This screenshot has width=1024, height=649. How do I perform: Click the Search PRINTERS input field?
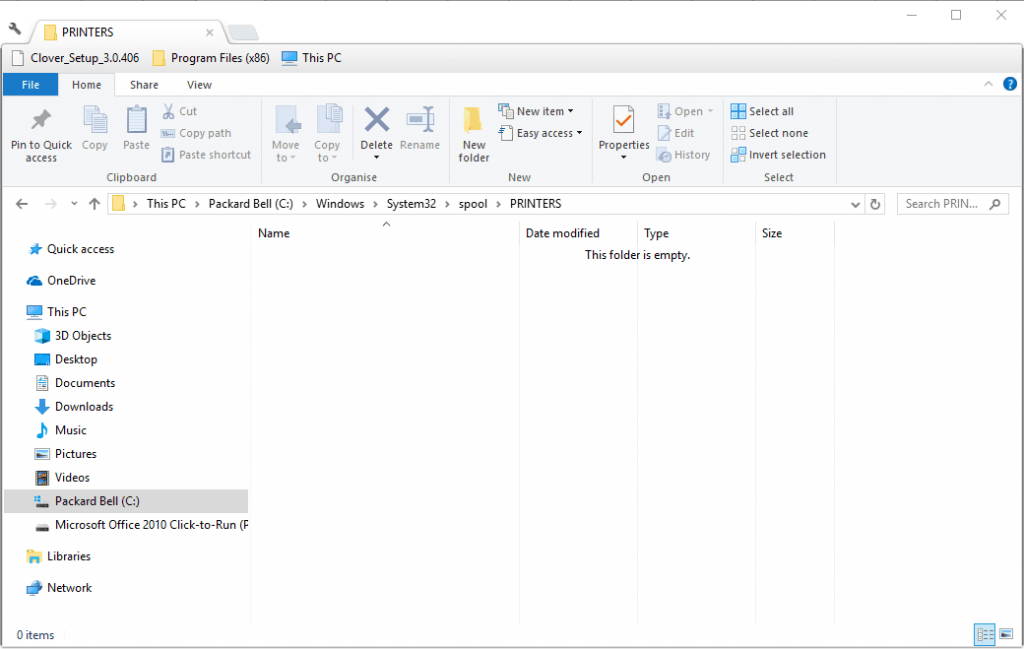(944, 204)
